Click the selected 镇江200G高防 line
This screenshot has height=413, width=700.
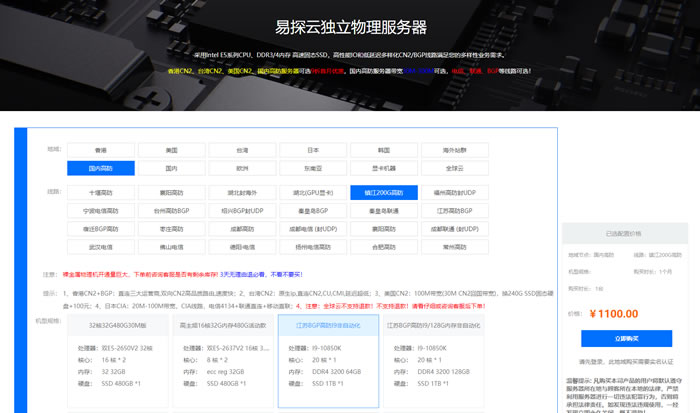pyautogui.click(x=384, y=192)
